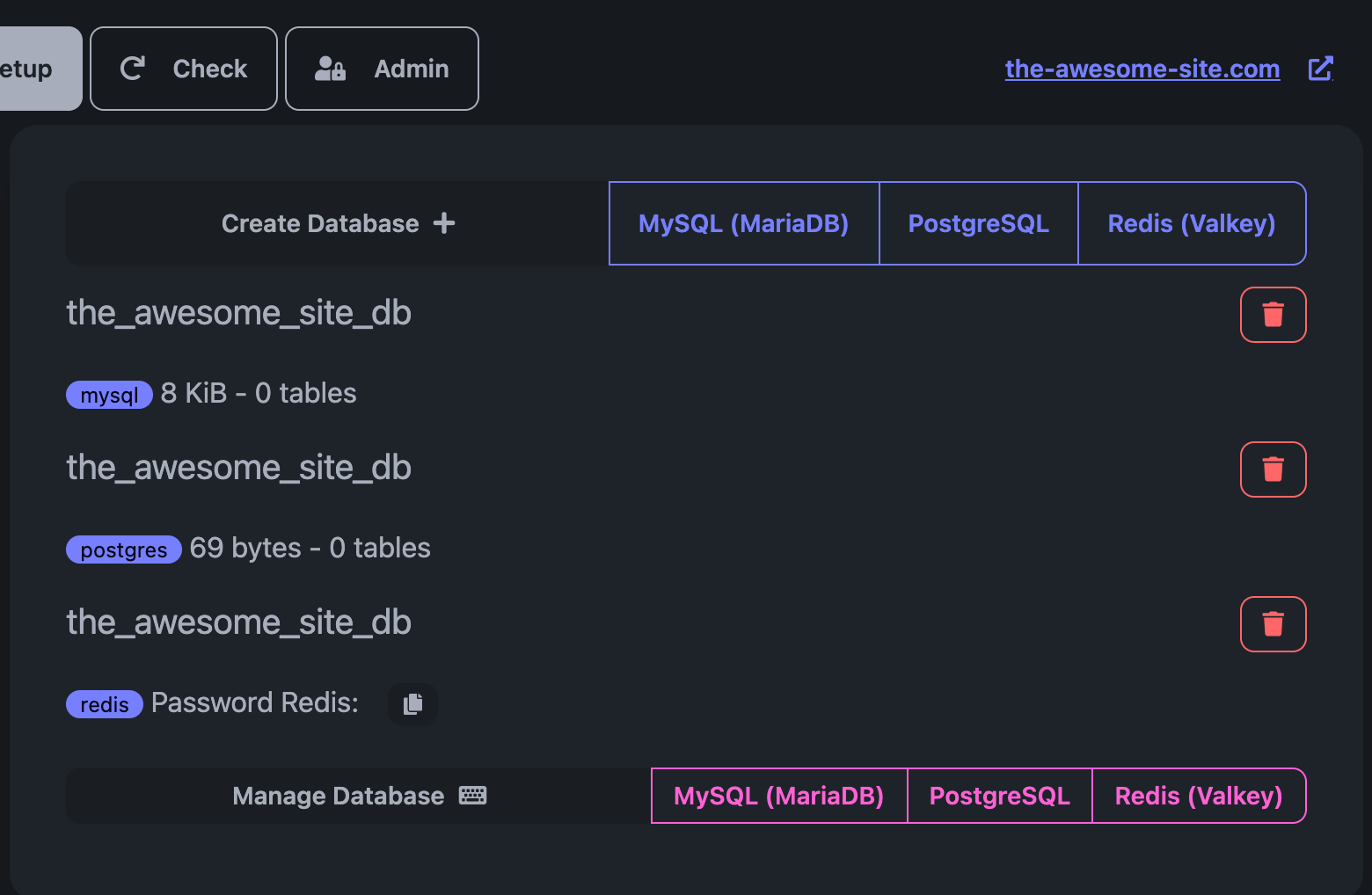Create a PostgreSQL database

(x=978, y=223)
